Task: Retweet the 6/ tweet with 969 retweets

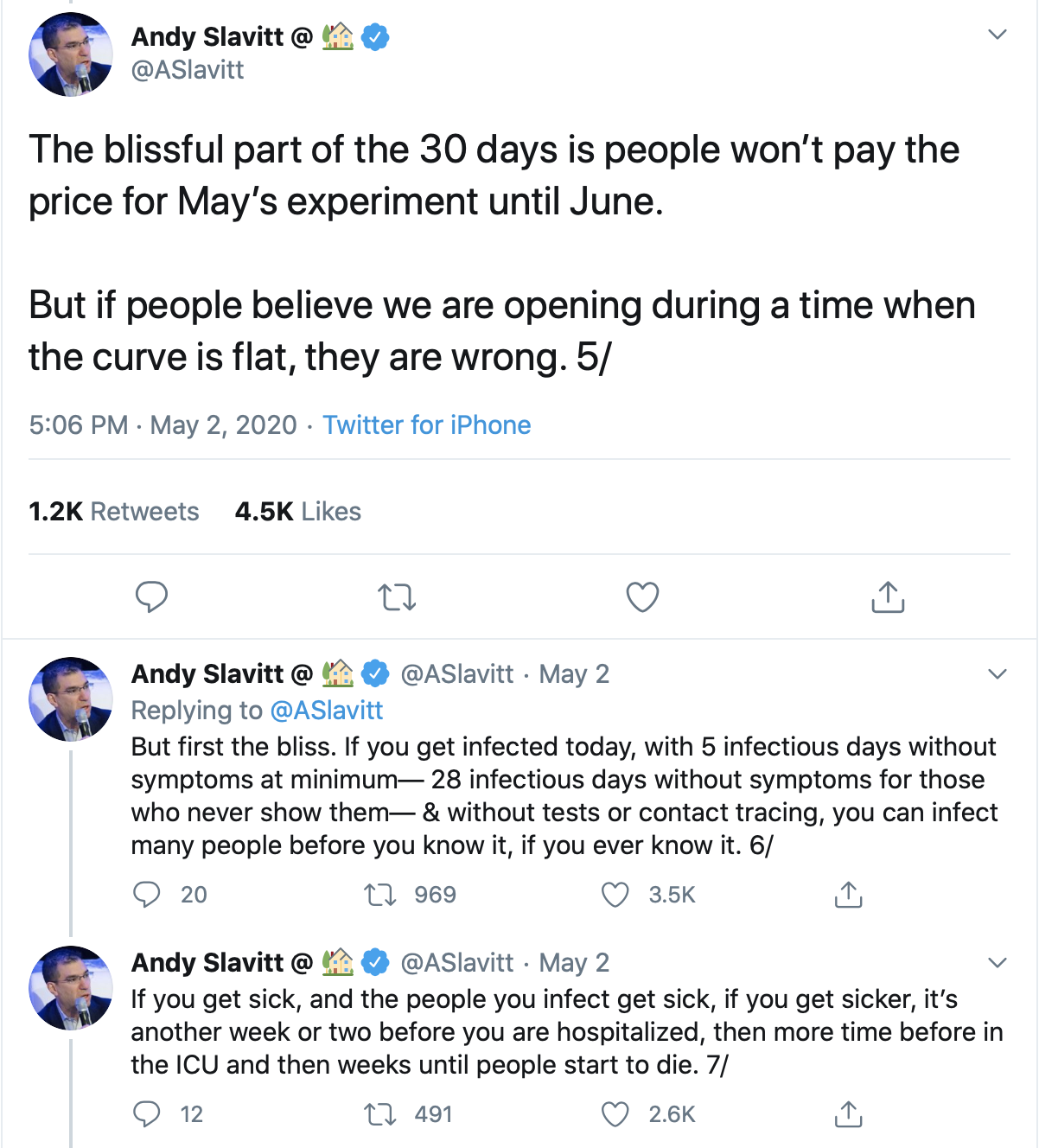Action: point(380,894)
